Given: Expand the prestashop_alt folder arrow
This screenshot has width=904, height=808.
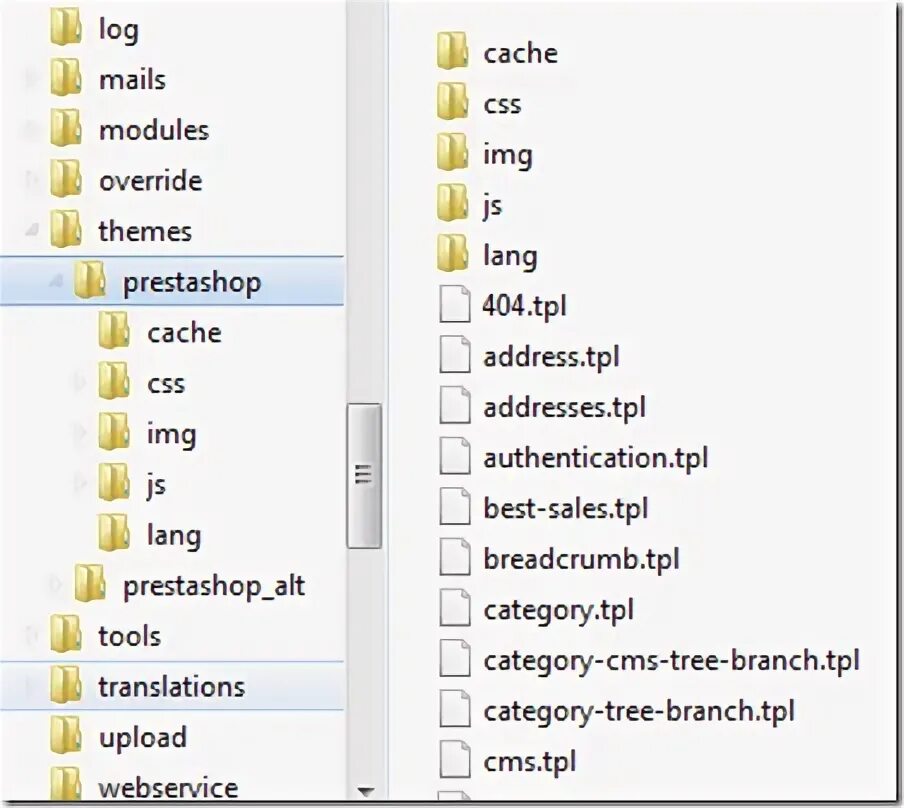Looking at the screenshot, I should (56, 585).
